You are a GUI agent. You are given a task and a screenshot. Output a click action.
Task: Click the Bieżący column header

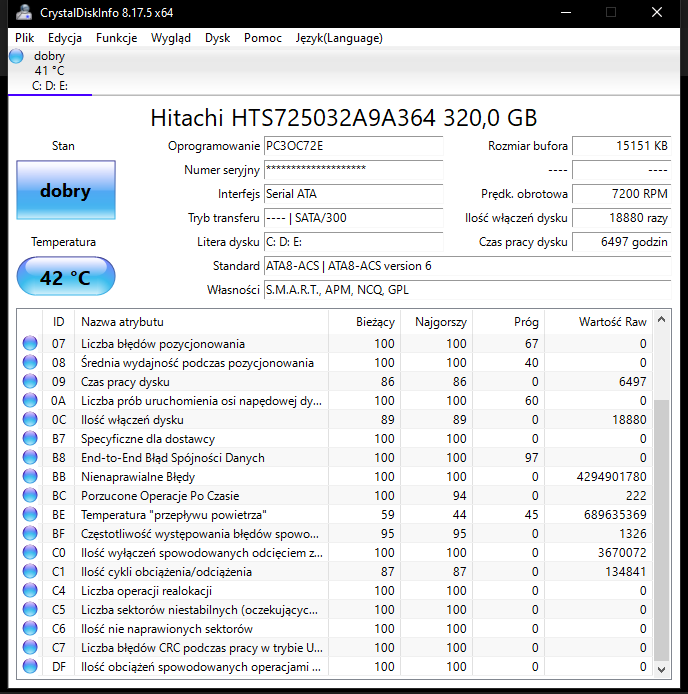[x=364, y=322]
